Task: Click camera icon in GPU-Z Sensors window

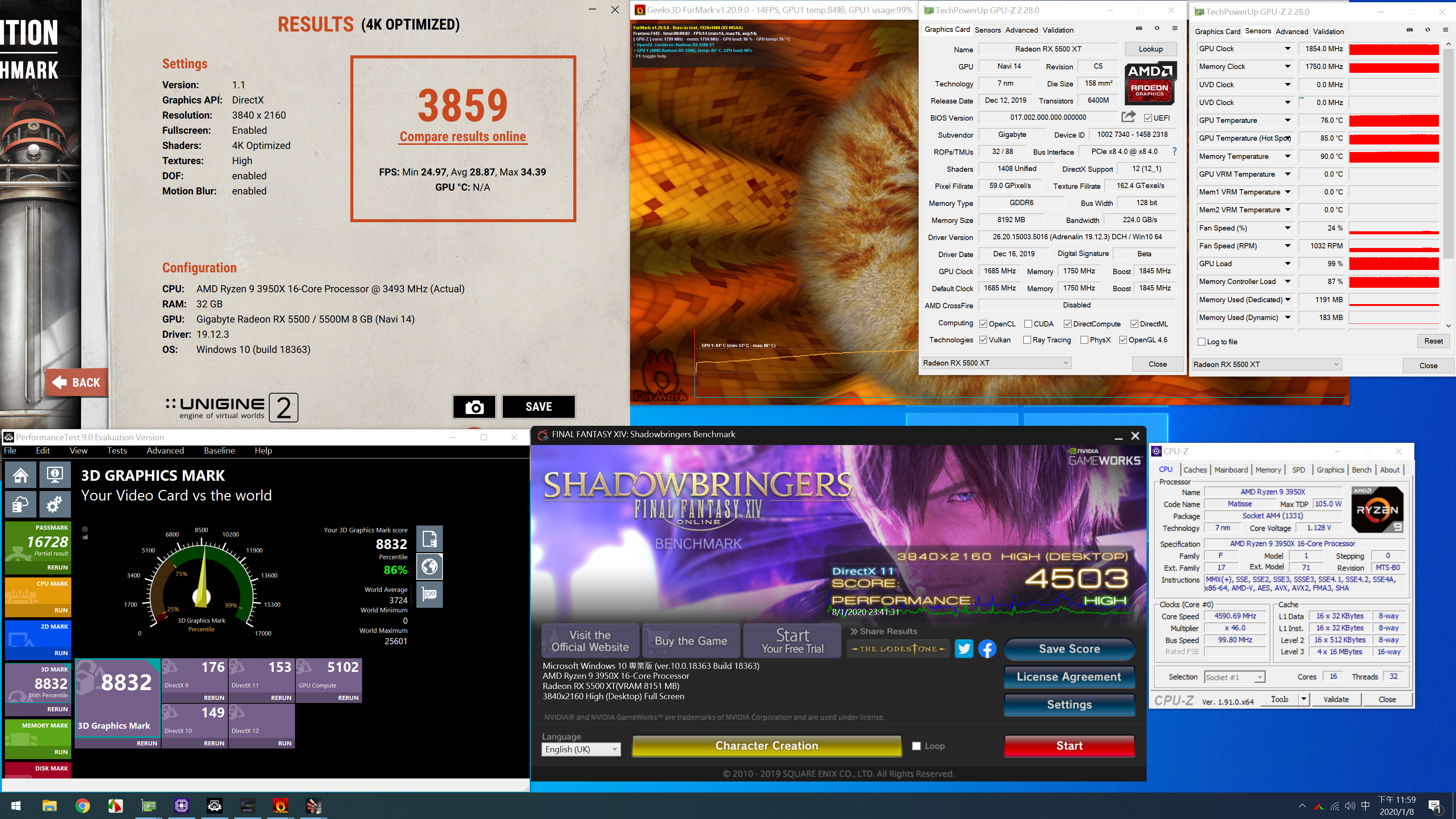Action: coord(1410,30)
